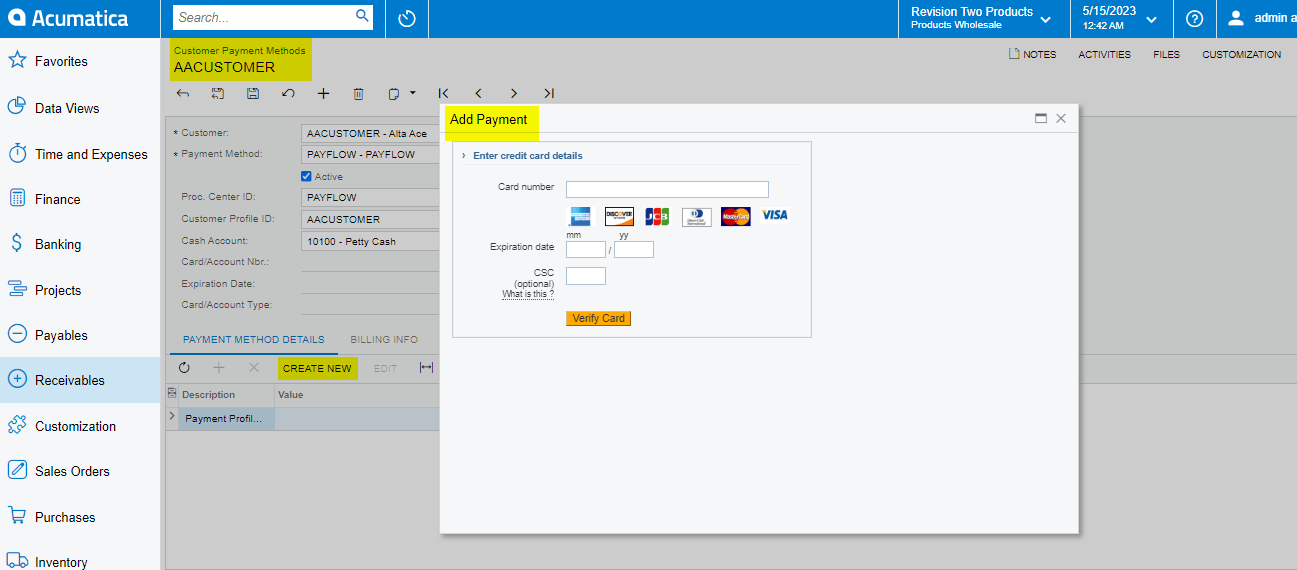
Task: Add new record with plus icon
Action: [x=323, y=93]
